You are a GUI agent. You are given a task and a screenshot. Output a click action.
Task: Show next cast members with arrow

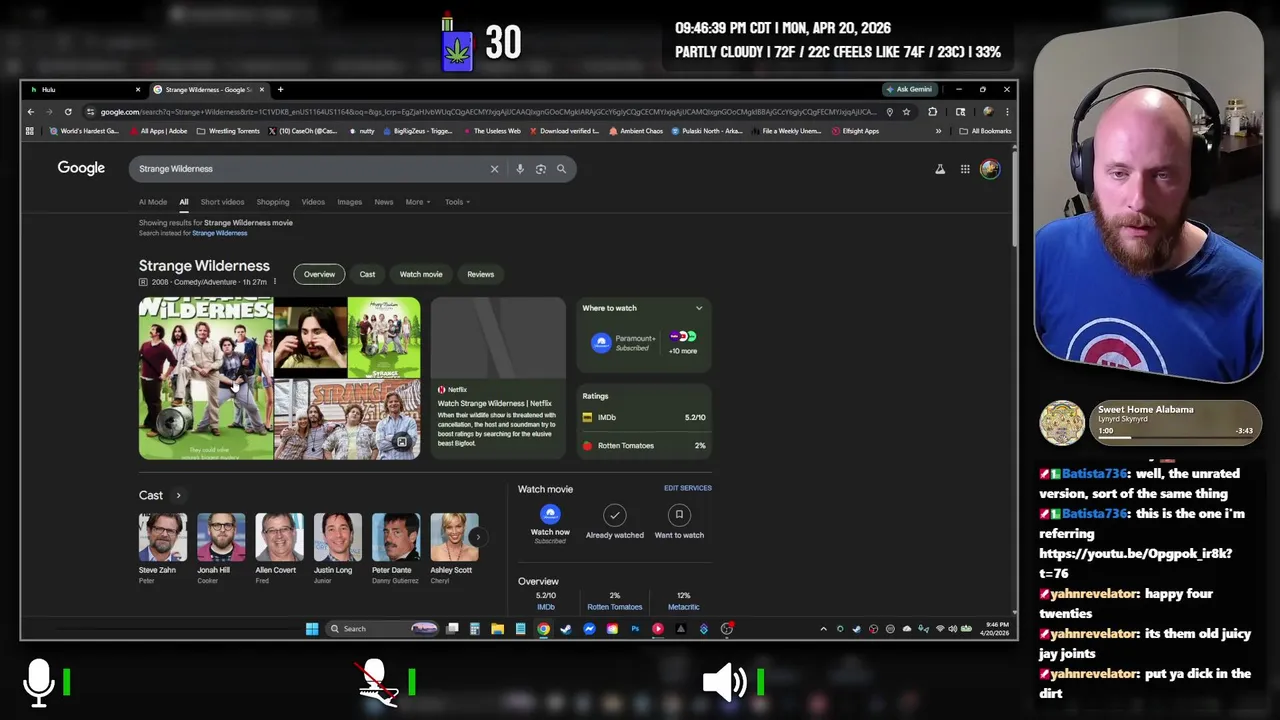click(478, 537)
